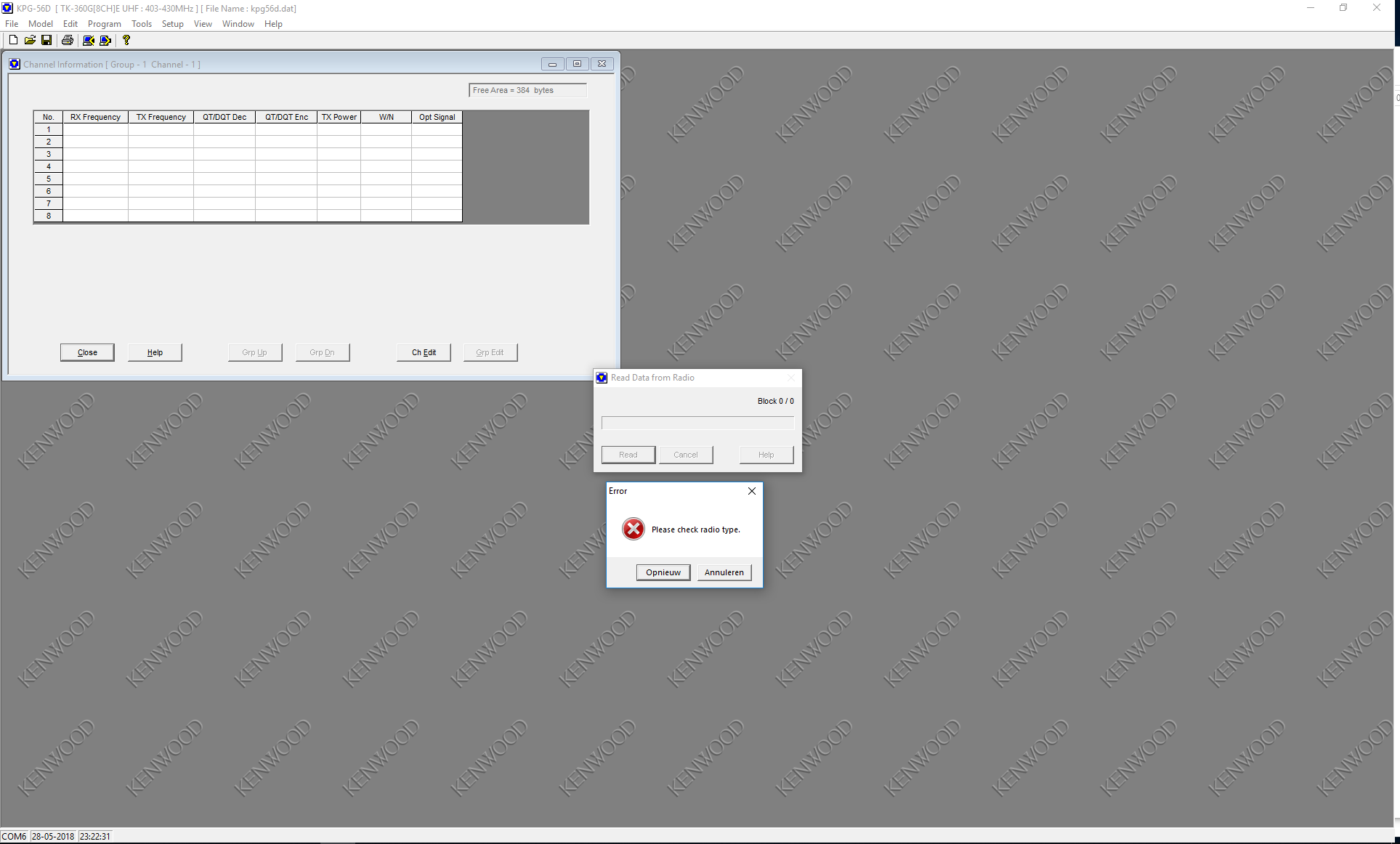Click the Read Data from Radio dialog icon
The height and width of the screenshot is (844, 1400).
pos(602,378)
